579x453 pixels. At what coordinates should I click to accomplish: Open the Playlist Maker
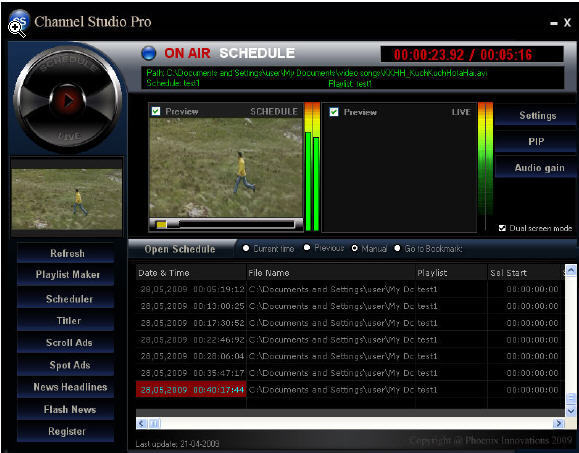click(66, 275)
